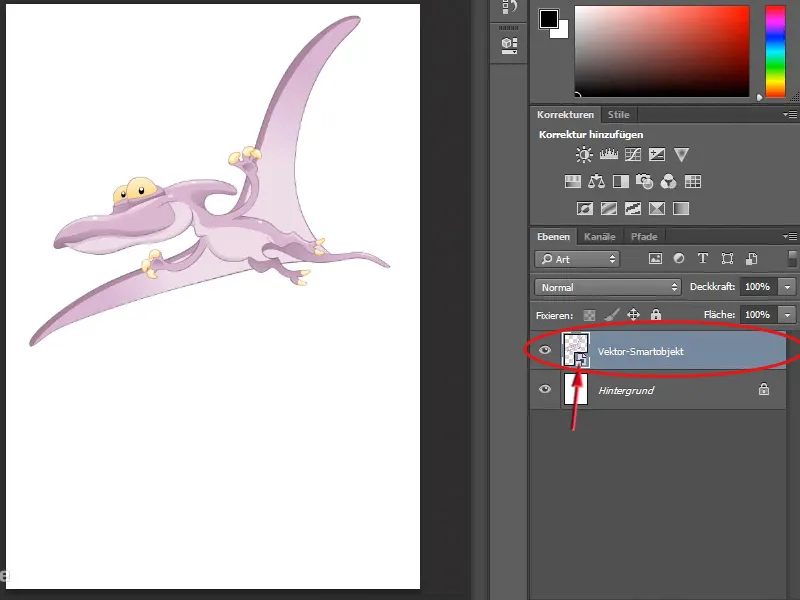Open the Normal blend mode dropdown

[x=608, y=287]
